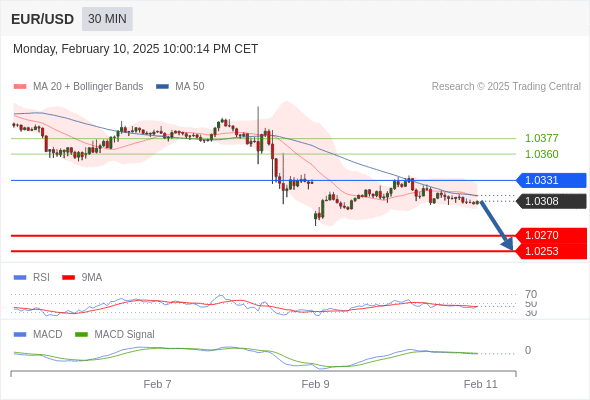Click the 1.0331 pivot price tag
Screen dimensions: 590x400
[551, 180]
